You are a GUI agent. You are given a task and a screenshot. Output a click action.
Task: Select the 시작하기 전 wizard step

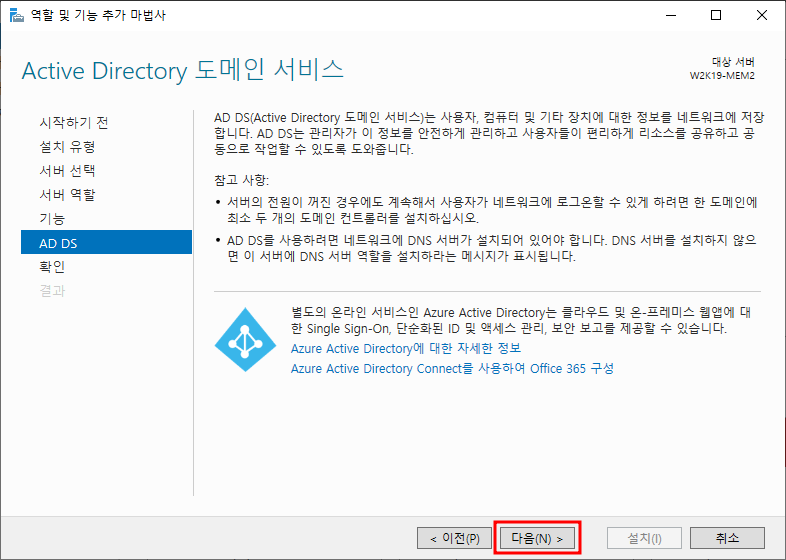click(x=74, y=122)
